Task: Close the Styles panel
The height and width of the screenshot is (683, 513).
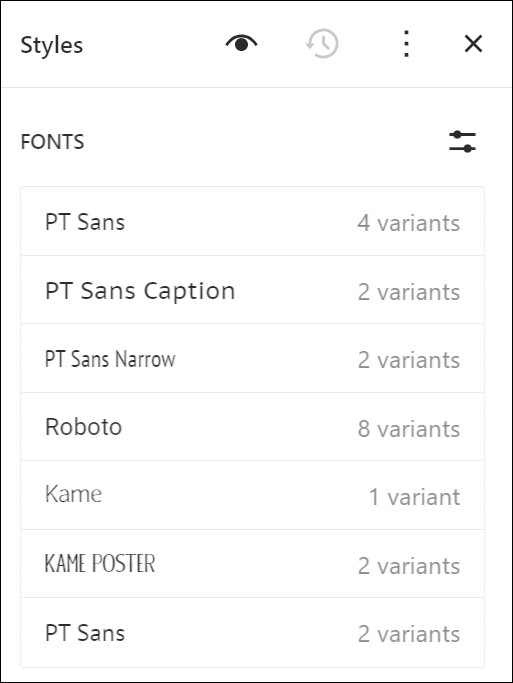Action: pyautogui.click(x=473, y=44)
